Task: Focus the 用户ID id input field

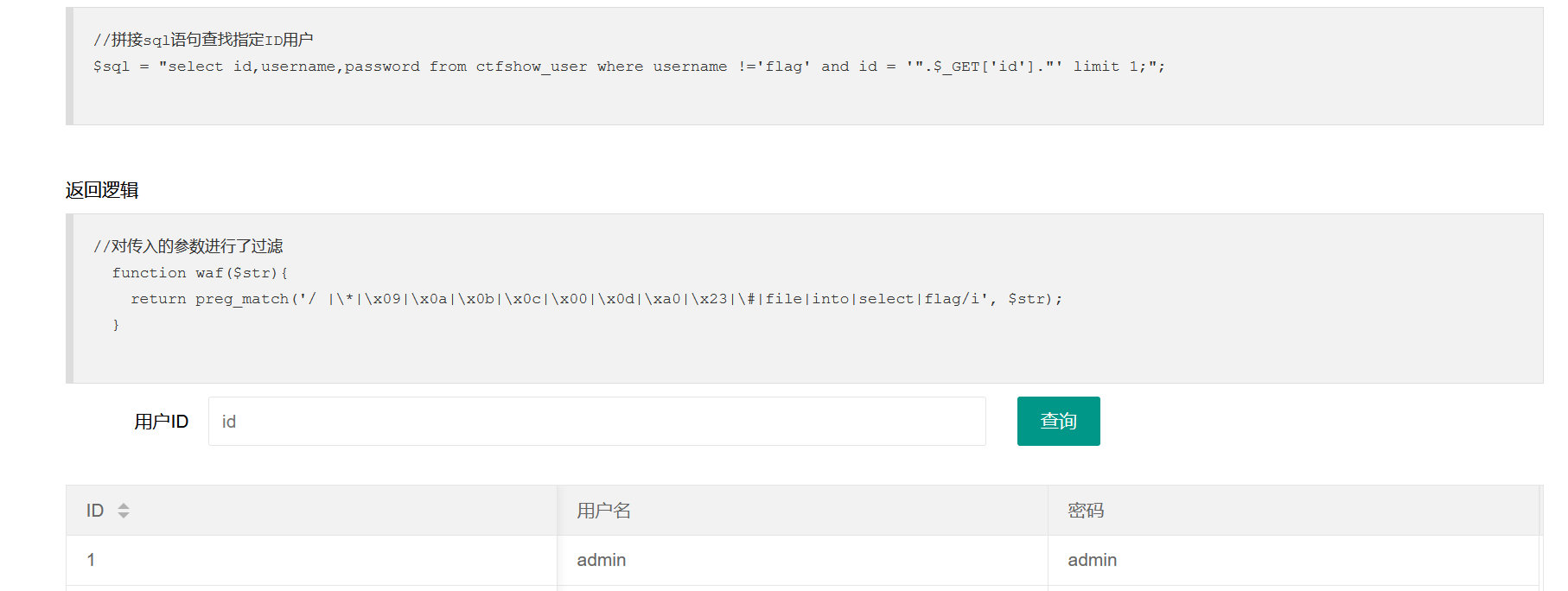Action: click(x=596, y=422)
